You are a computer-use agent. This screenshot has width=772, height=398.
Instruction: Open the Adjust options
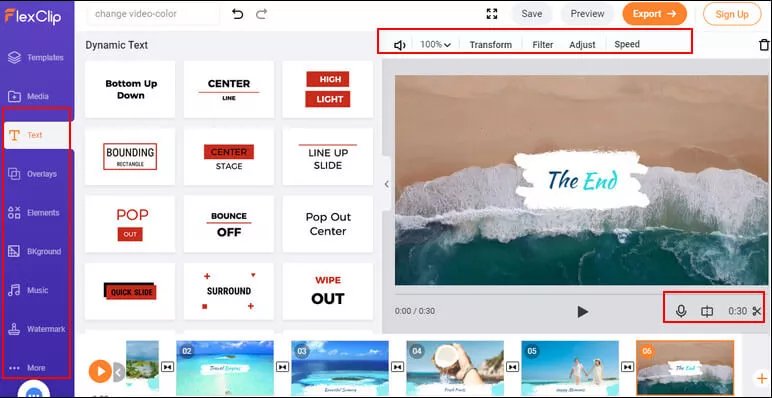(x=582, y=45)
